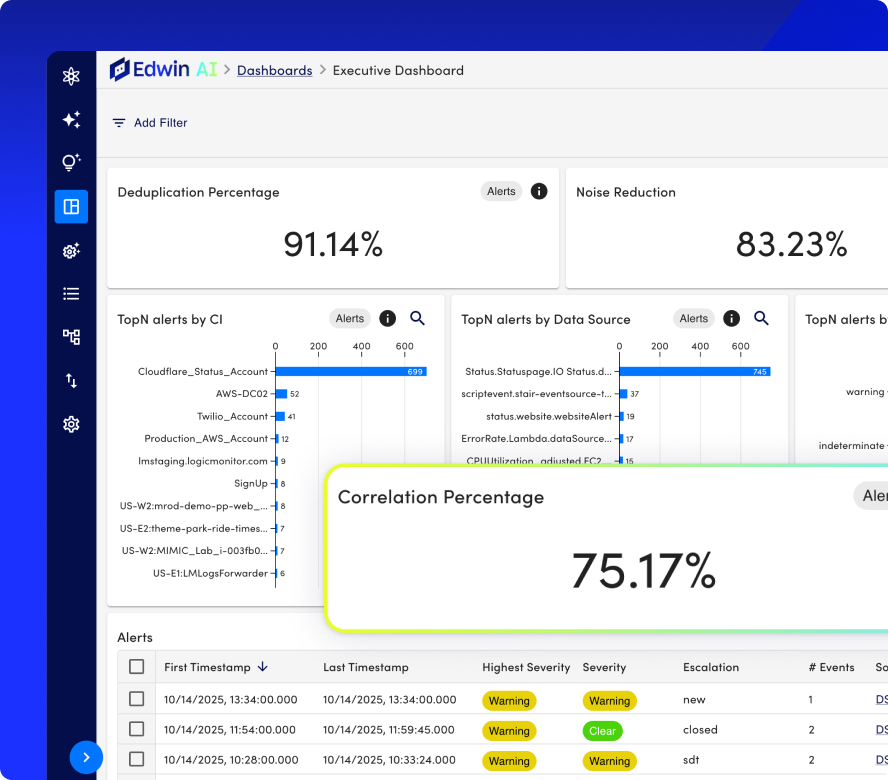Click the Alerts tag on TopN by Data Source
The height and width of the screenshot is (780, 888).
694,318
